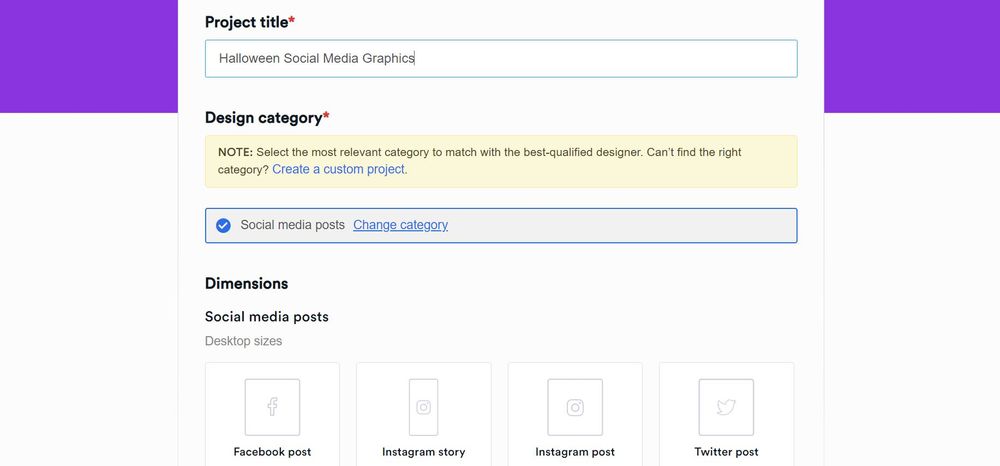Select the Instagram story phone-shaped icon

(423, 407)
